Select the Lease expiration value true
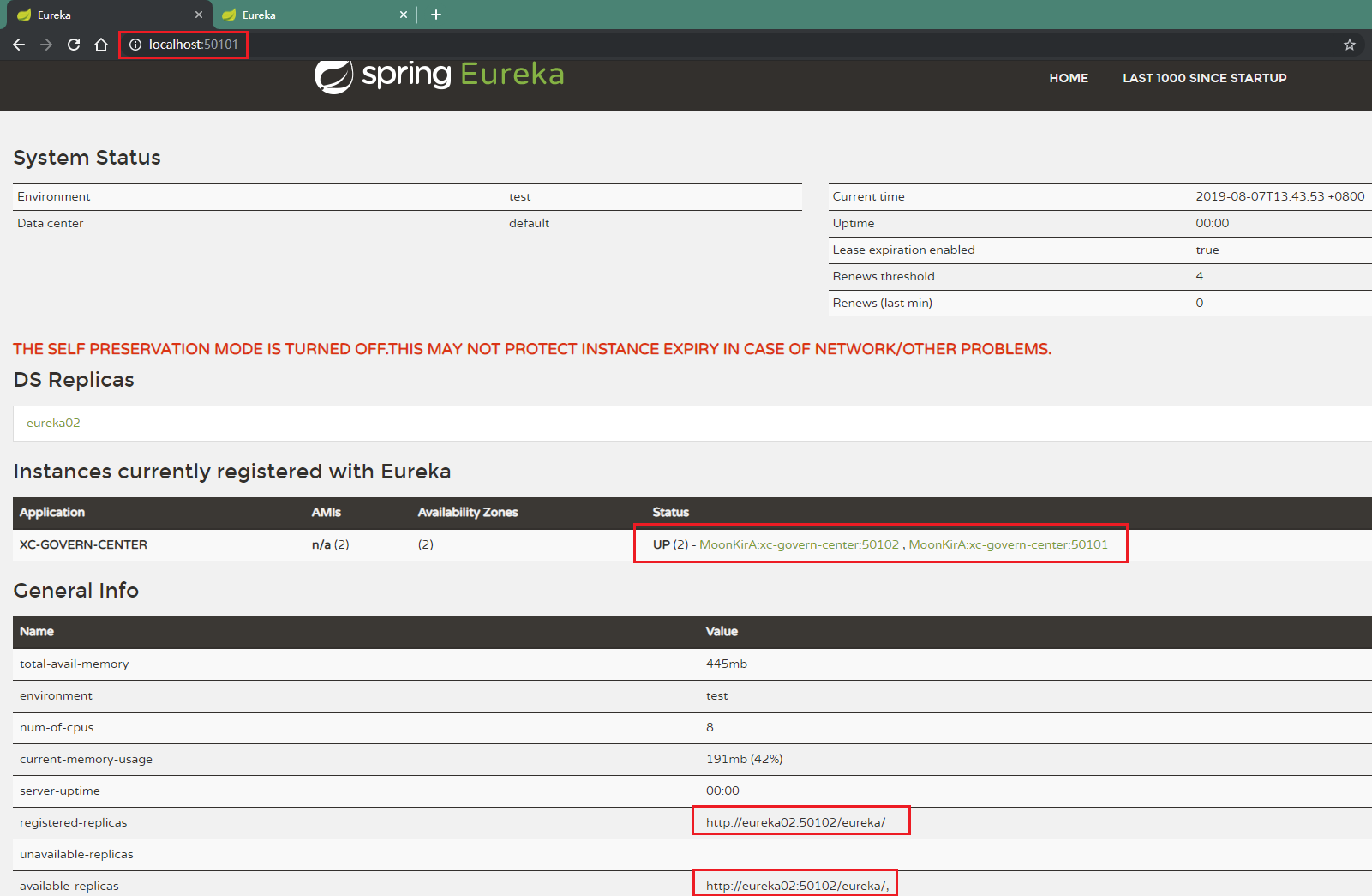The image size is (1372, 896). (x=1207, y=250)
